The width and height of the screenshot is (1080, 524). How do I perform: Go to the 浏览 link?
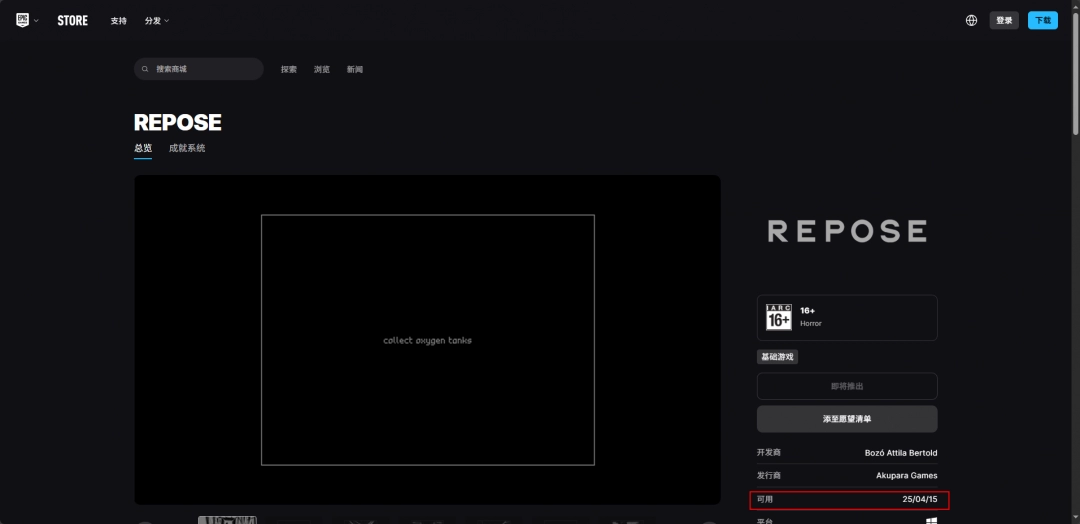pyautogui.click(x=322, y=69)
